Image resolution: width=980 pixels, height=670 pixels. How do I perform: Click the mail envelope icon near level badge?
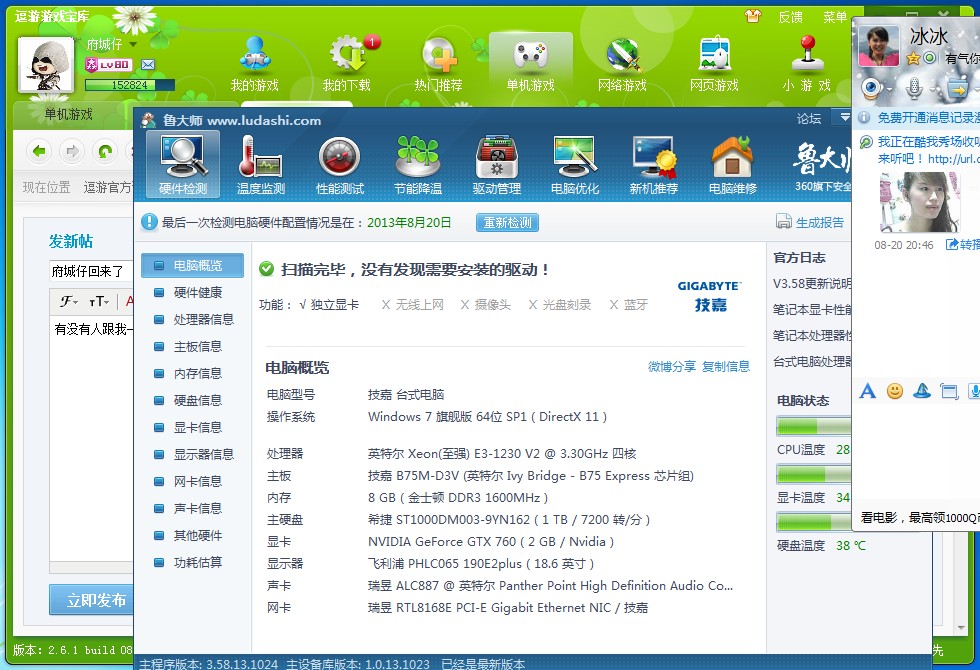click(x=148, y=64)
